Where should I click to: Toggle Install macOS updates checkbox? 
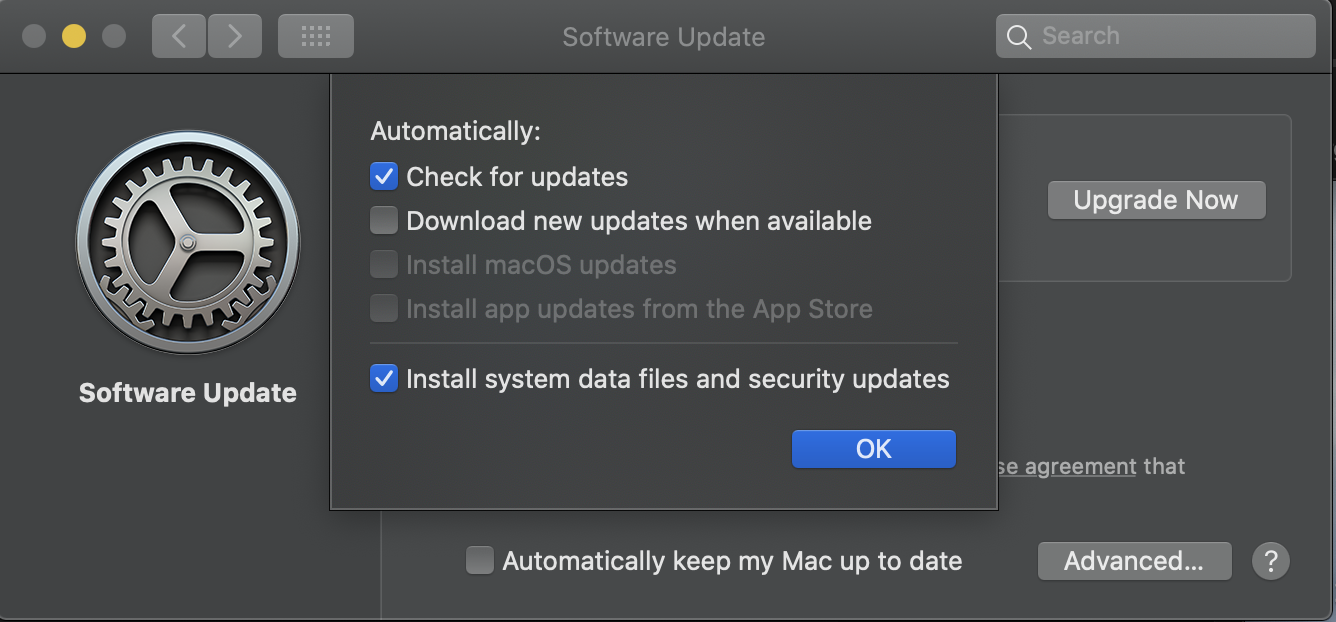384,265
